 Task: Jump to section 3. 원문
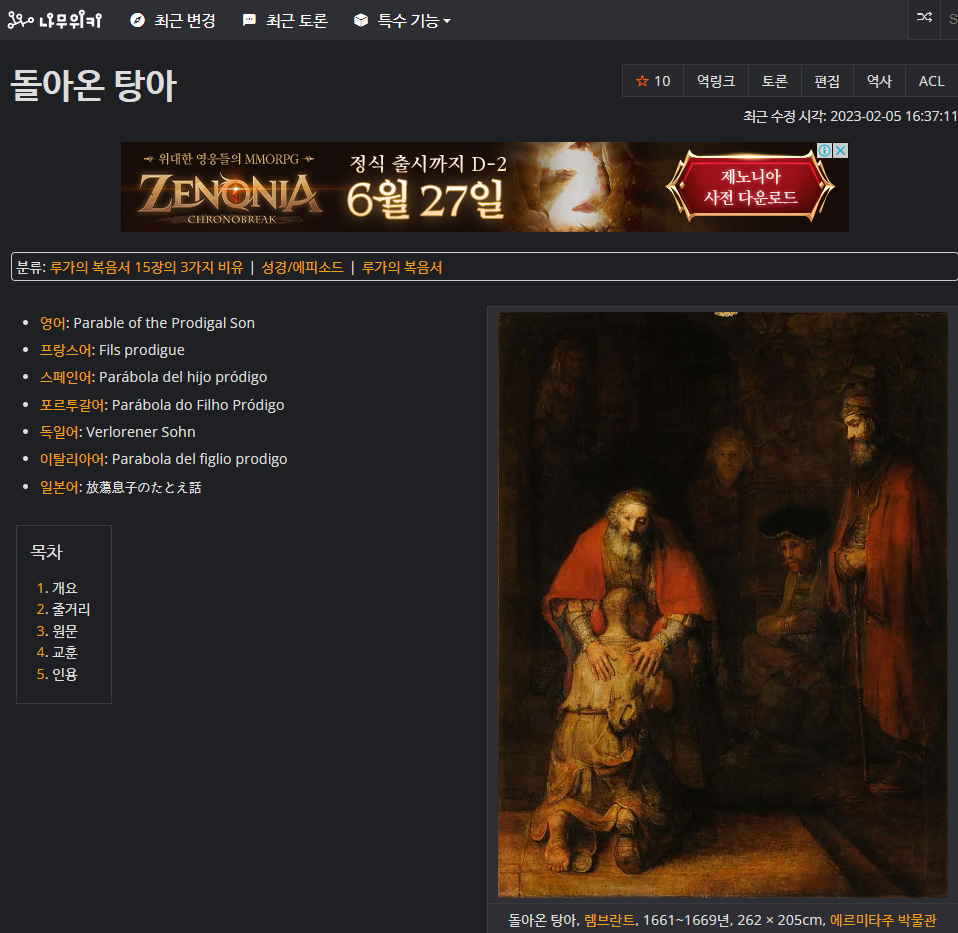point(57,631)
